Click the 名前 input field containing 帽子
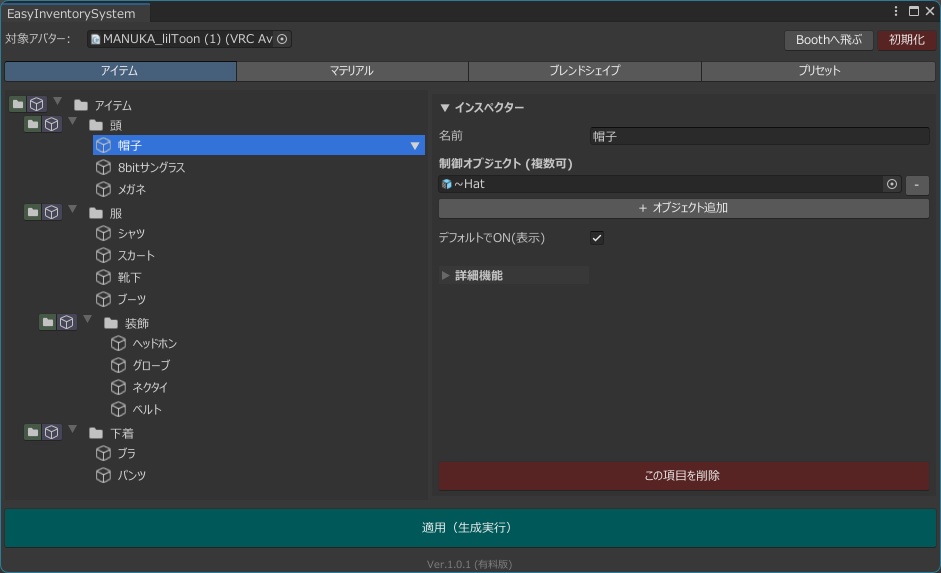Viewport: 941px width, 573px height. coord(759,136)
